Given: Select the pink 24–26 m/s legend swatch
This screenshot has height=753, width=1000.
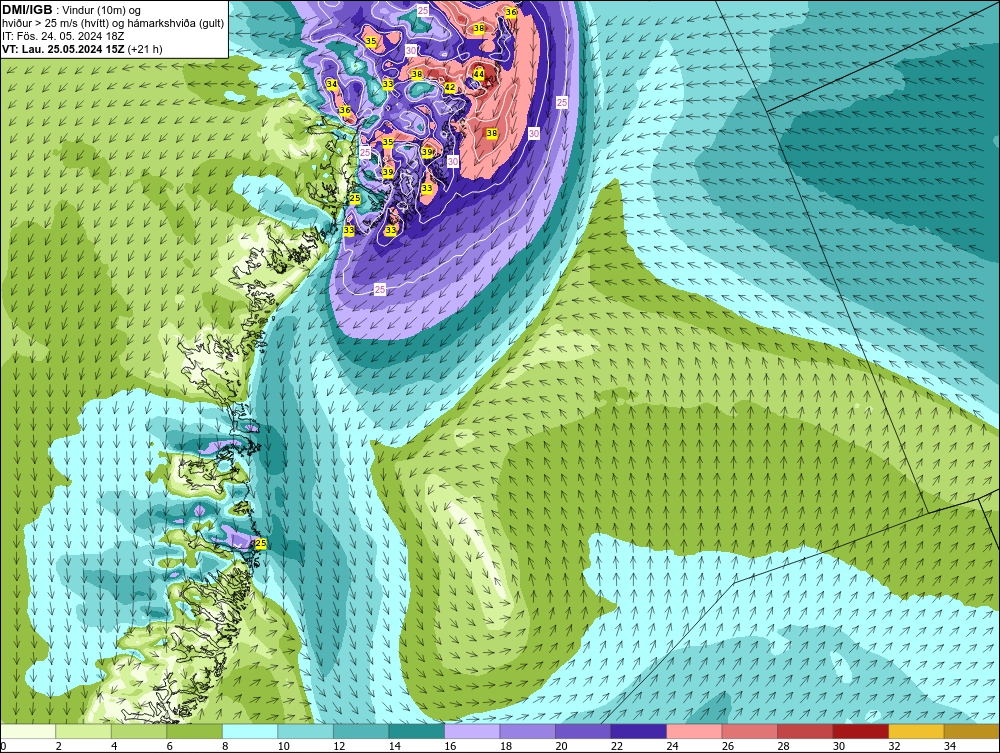Looking at the screenshot, I should click(694, 731).
